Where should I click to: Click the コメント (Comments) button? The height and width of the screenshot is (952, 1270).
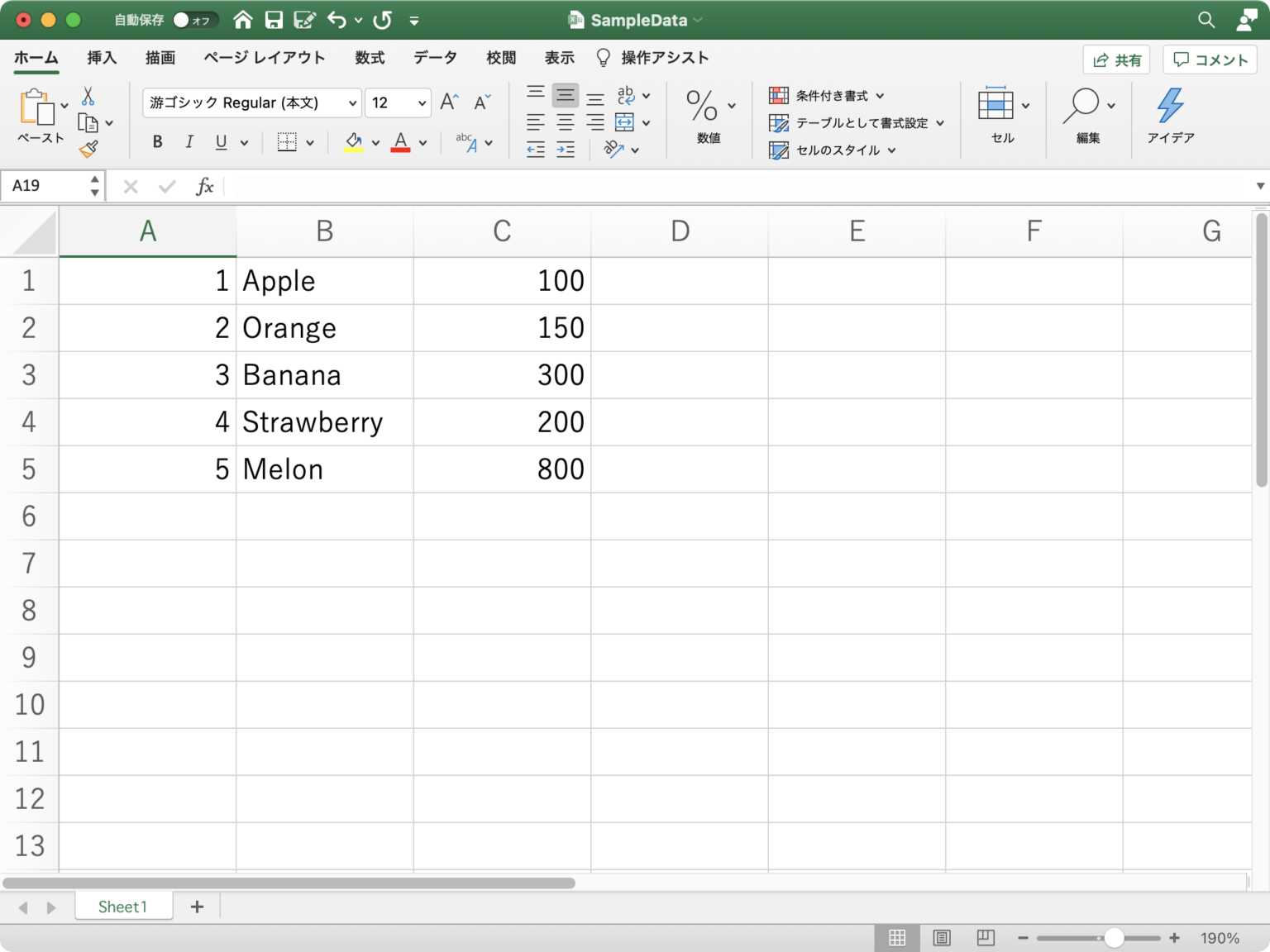coord(1210,59)
